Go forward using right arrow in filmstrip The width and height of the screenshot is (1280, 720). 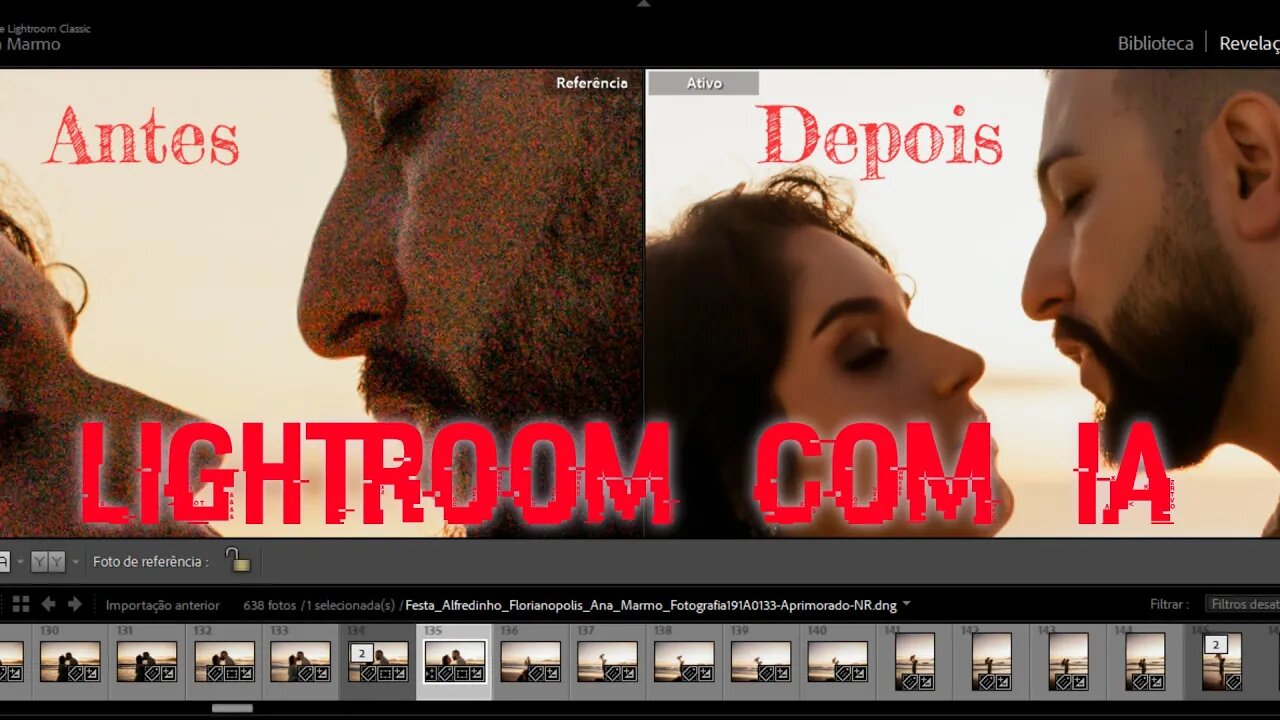click(x=75, y=604)
